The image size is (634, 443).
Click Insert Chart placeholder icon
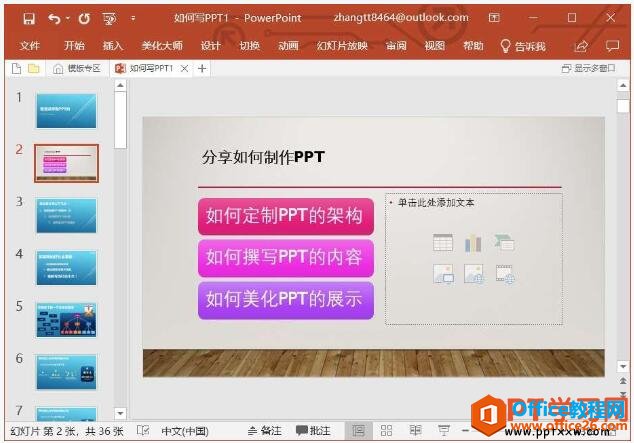[473, 243]
